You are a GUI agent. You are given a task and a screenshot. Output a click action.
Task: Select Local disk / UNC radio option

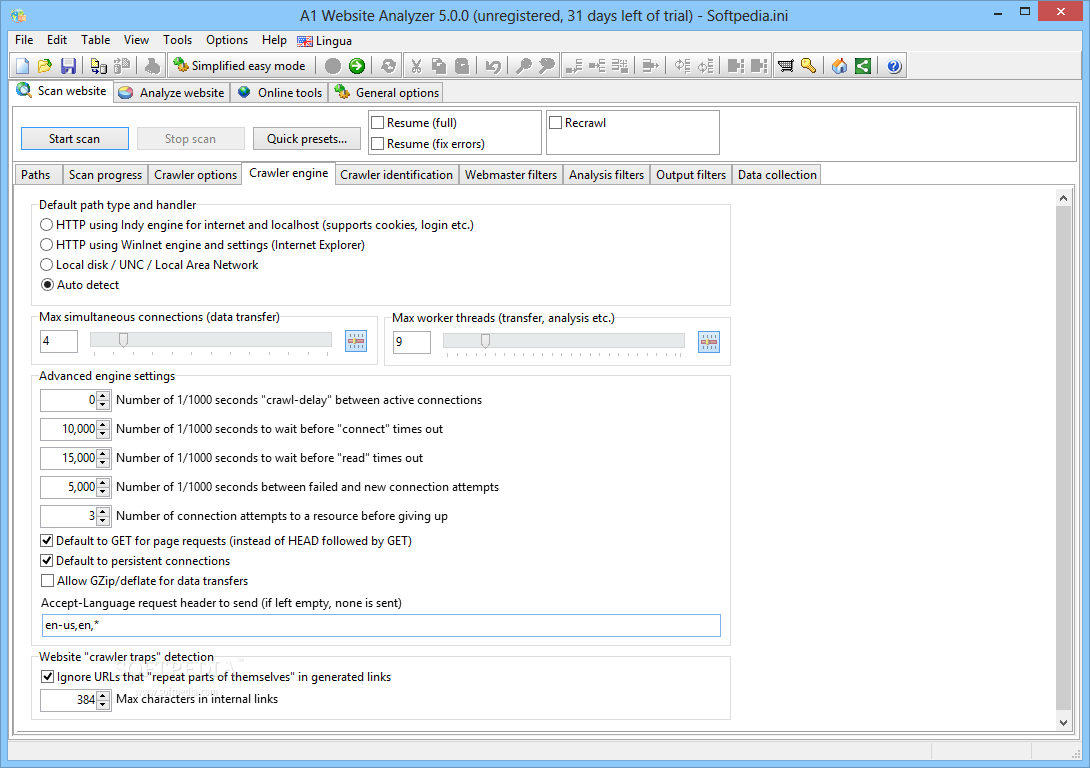[x=47, y=265]
